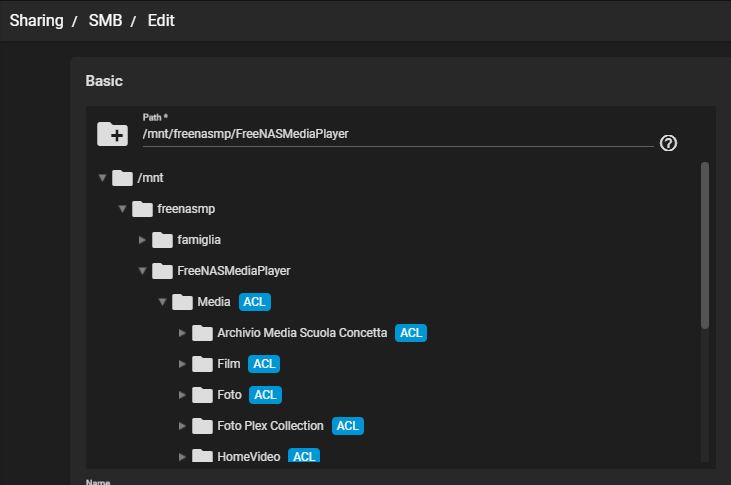
Task: Expand the Foto Plex Collection folder arrow
Action: pyautogui.click(x=182, y=426)
